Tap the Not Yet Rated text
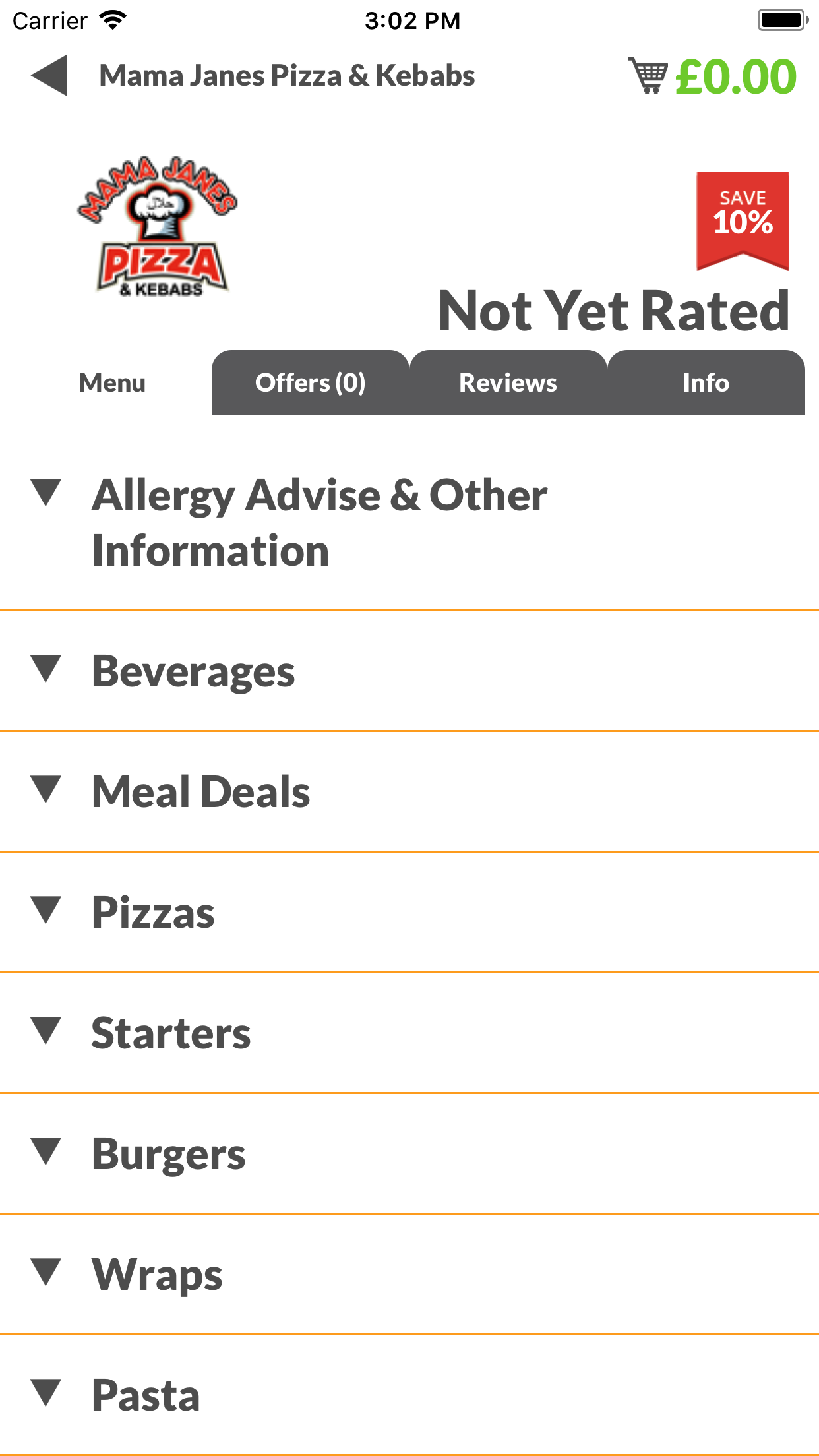Image resolution: width=819 pixels, height=1456 pixels. click(x=614, y=311)
